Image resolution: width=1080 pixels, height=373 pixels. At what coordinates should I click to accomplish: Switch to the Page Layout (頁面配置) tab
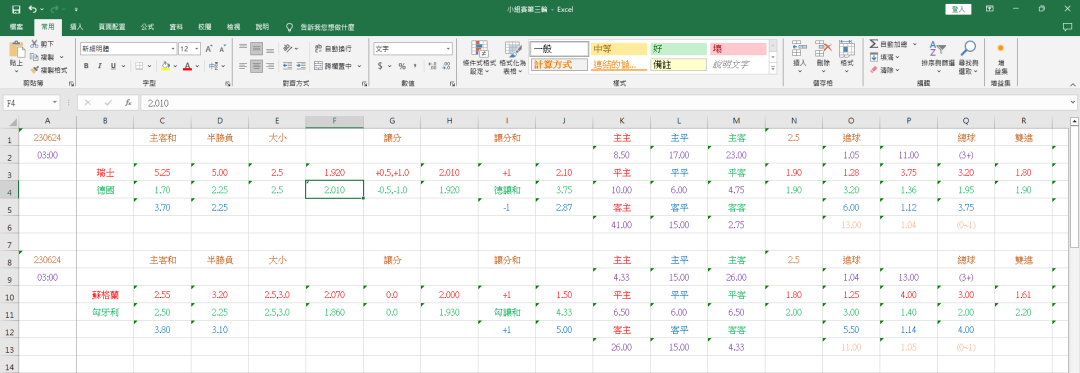112,28
